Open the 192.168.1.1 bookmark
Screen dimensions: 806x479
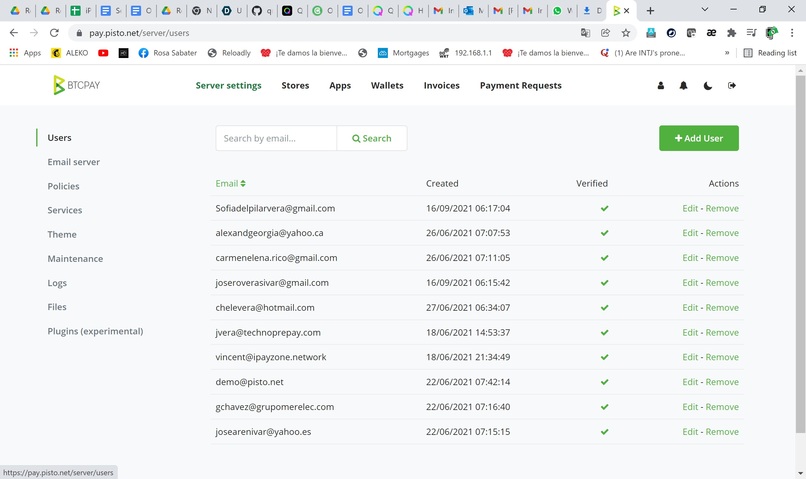pyautogui.click(x=466, y=53)
